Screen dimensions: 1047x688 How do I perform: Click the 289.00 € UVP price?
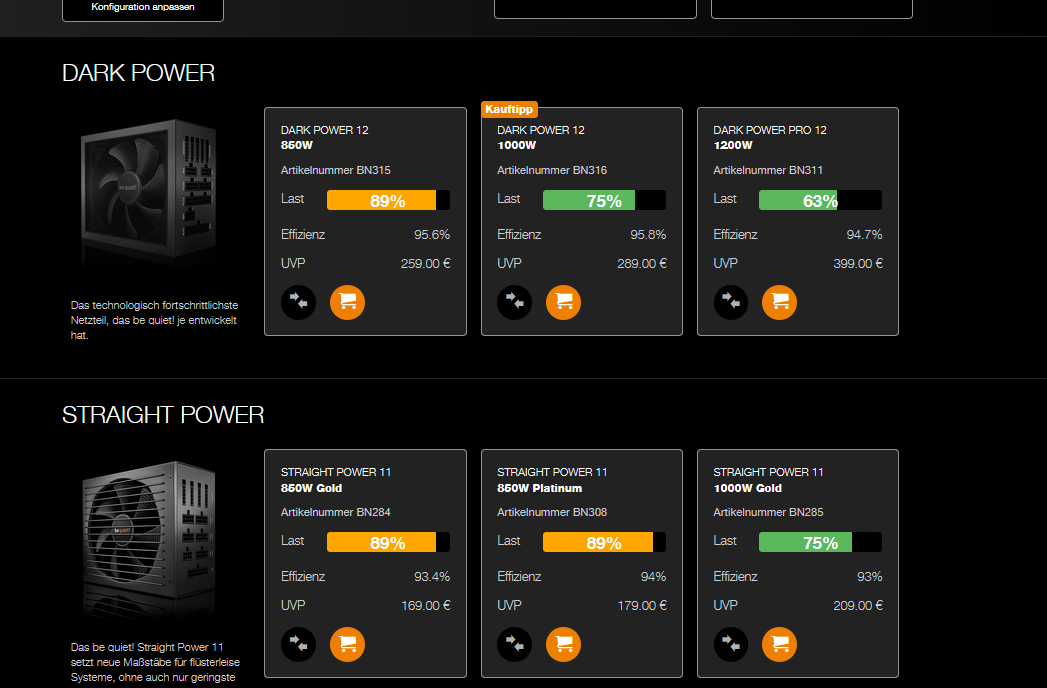point(642,264)
